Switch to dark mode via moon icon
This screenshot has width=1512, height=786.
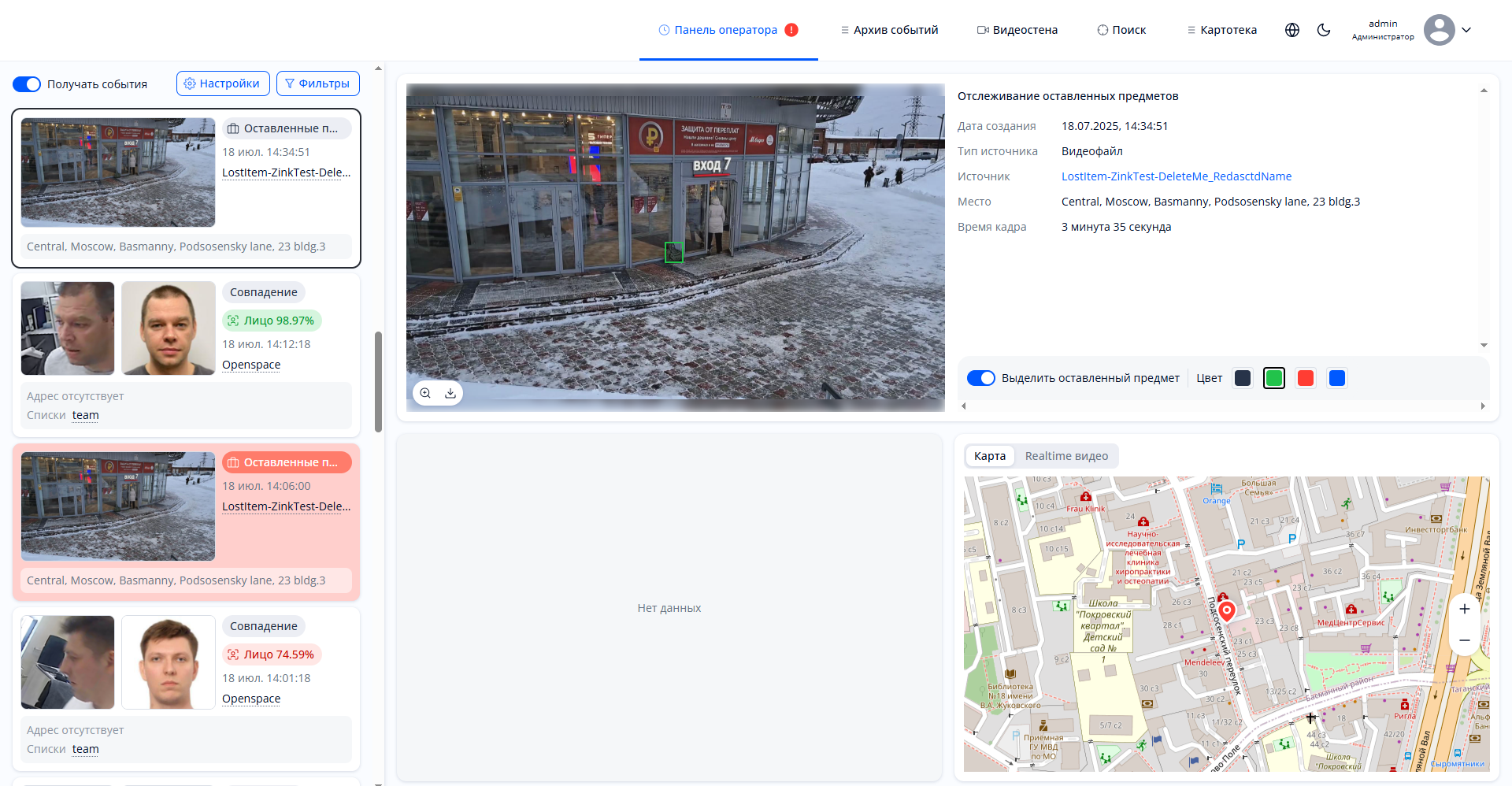pos(1324,30)
